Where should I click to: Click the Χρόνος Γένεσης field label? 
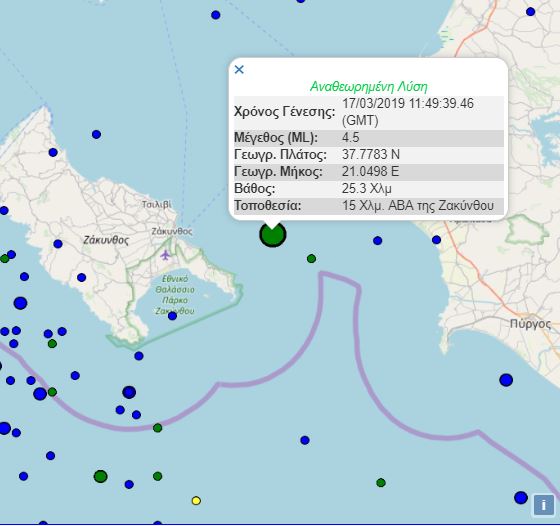click(x=285, y=112)
